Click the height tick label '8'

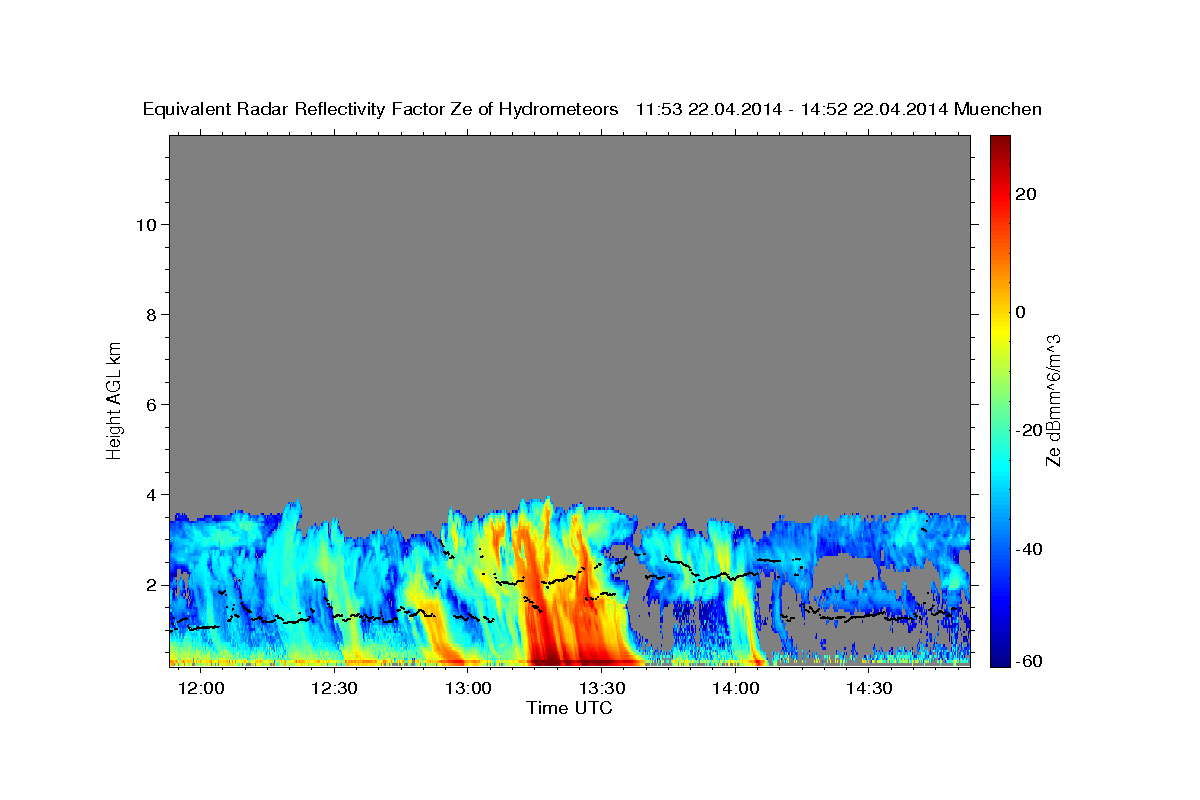(x=152, y=314)
